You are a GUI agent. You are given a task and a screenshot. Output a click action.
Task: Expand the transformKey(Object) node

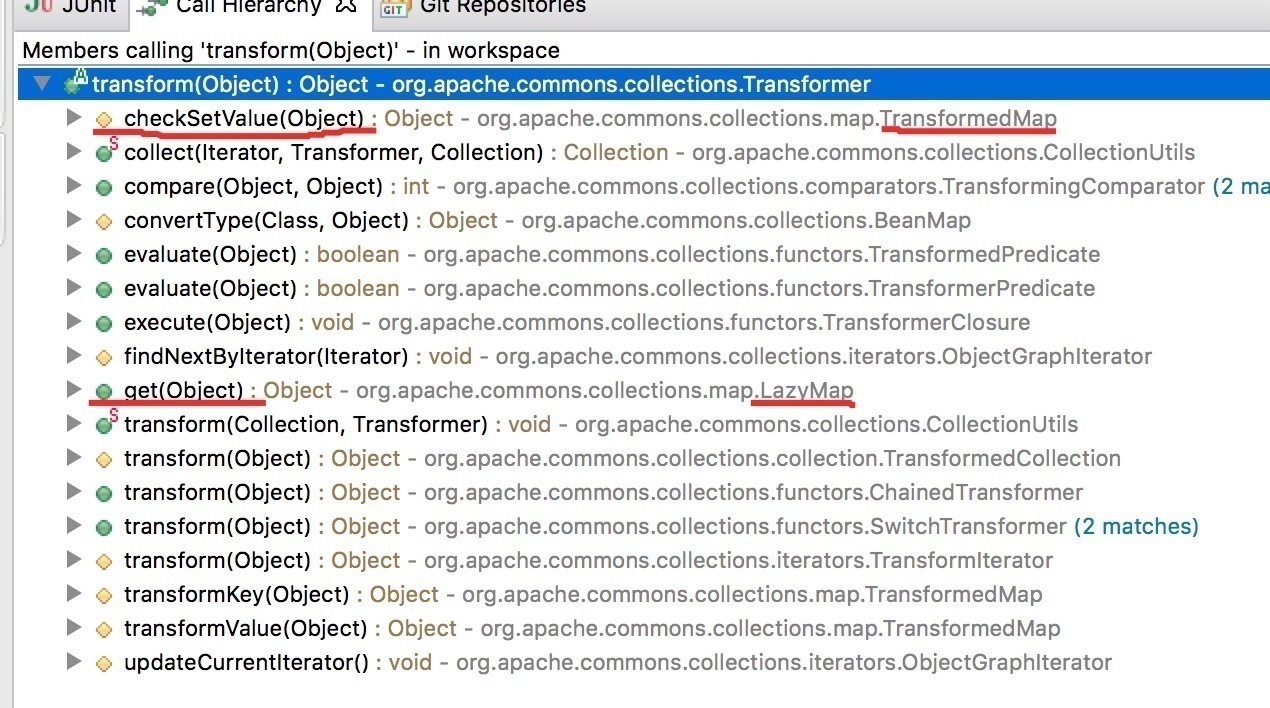click(72, 594)
